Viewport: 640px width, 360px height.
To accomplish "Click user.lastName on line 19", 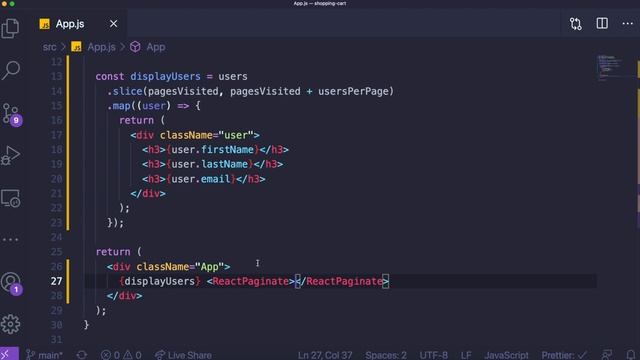I will [x=209, y=164].
